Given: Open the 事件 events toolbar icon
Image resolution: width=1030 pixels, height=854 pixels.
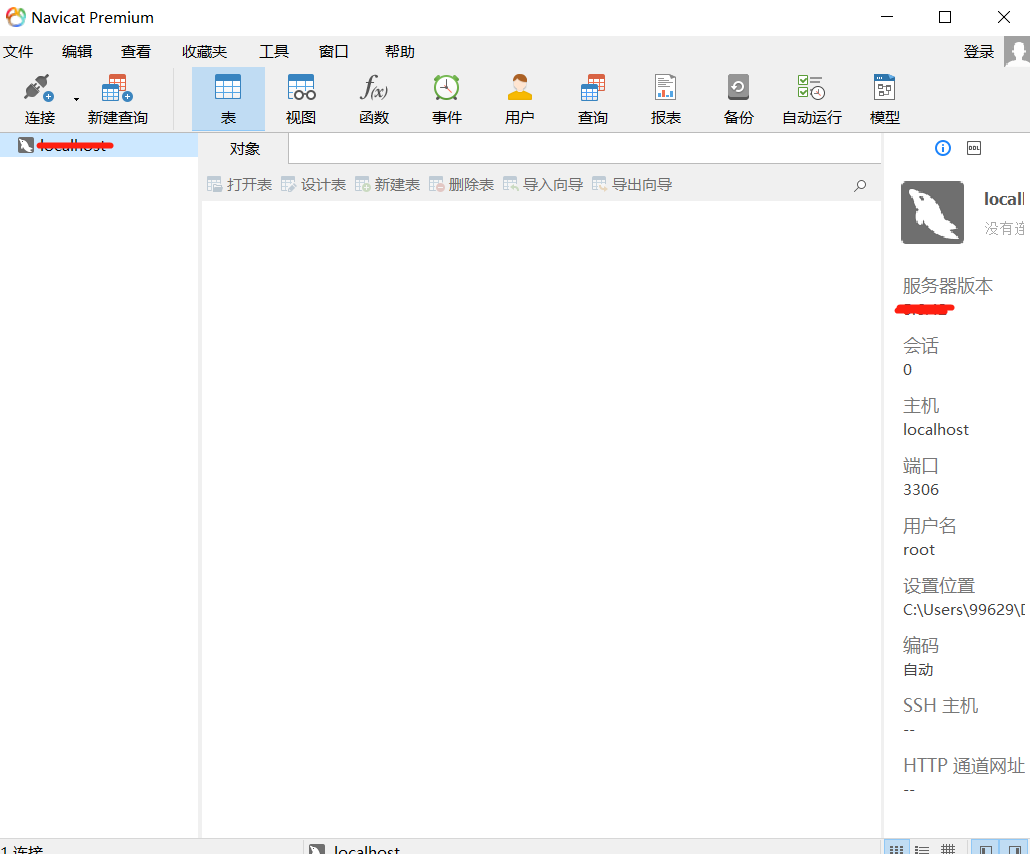Looking at the screenshot, I should [x=447, y=99].
